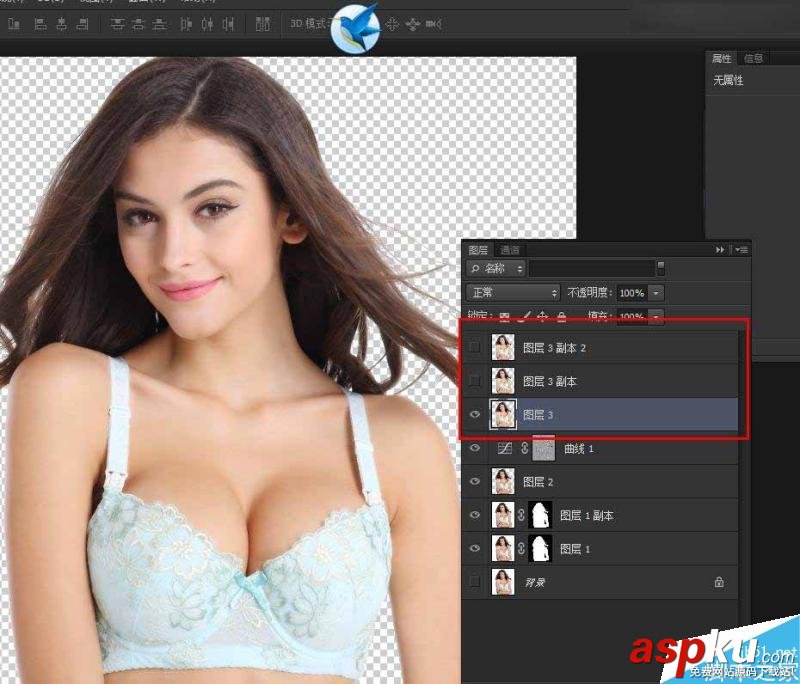The height and width of the screenshot is (684, 800).
Task: Show the 背景 layer
Action: coord(474,581)
